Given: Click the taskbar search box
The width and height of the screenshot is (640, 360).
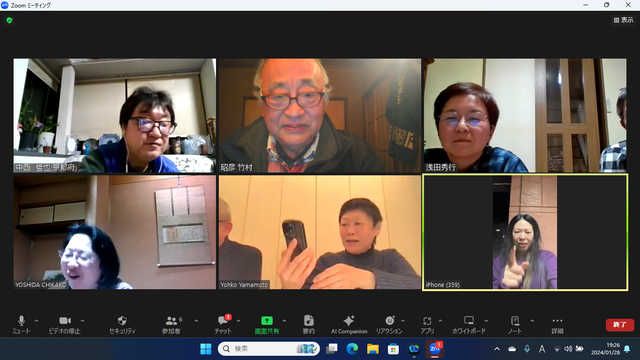Looking at the screenshot, I should (x=269, y=349).
